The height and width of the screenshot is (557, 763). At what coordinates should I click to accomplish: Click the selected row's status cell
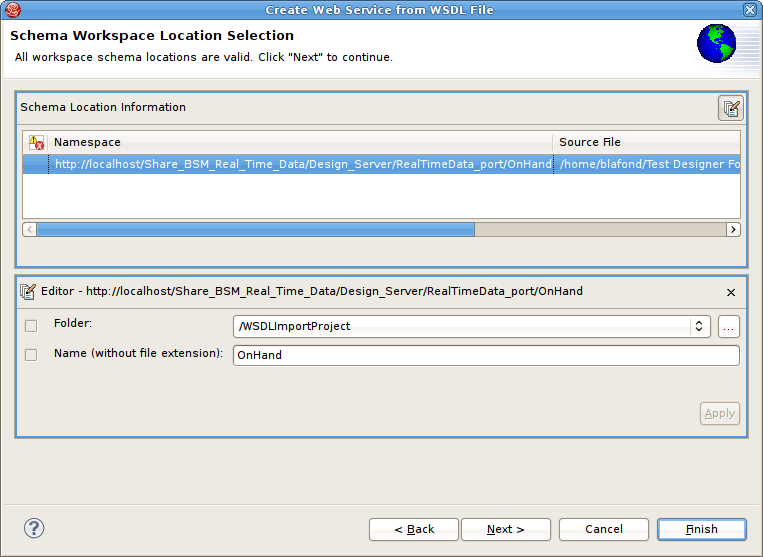[36, 164]
